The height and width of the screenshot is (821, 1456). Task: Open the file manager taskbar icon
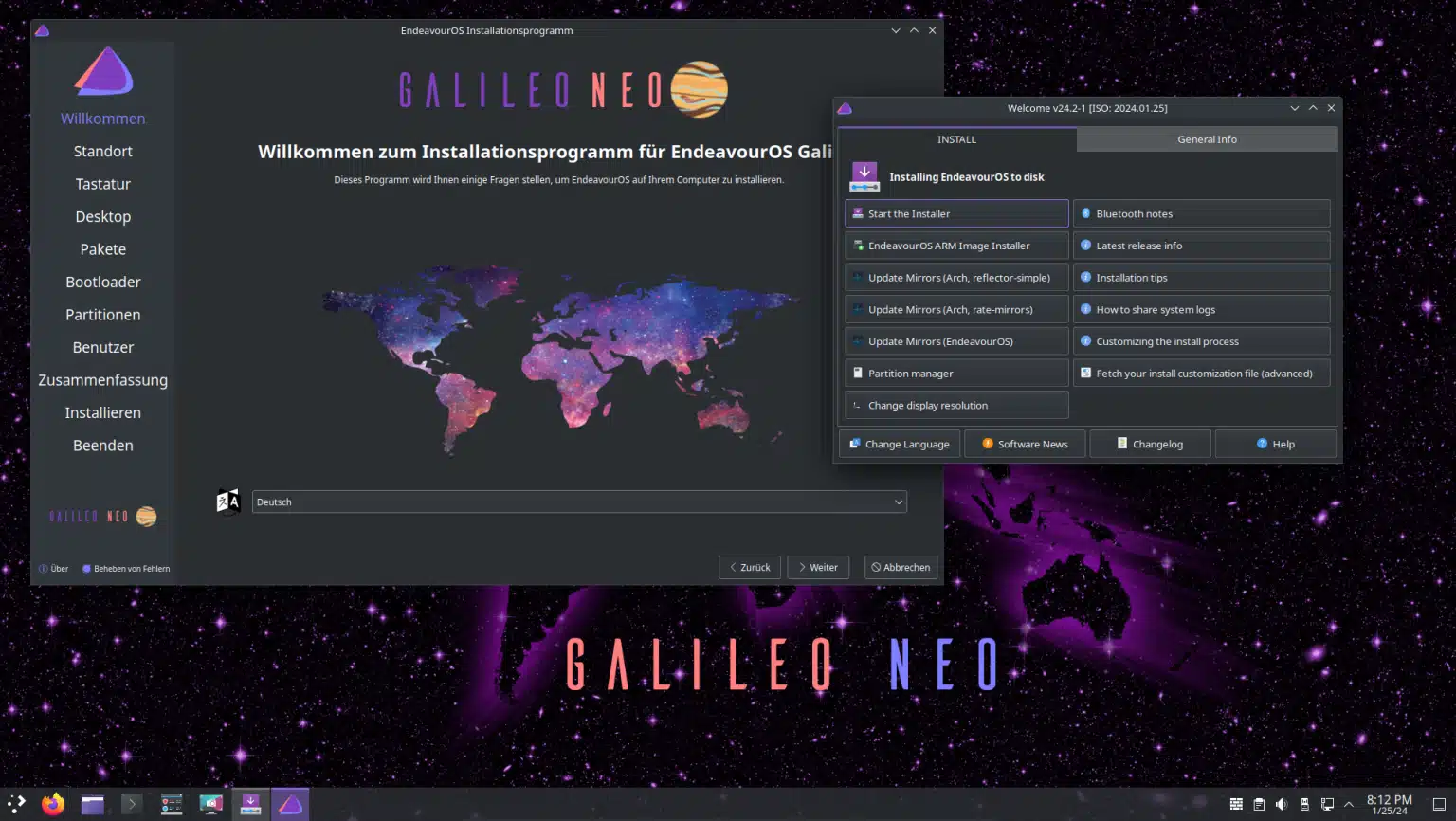tap(93, 804)
